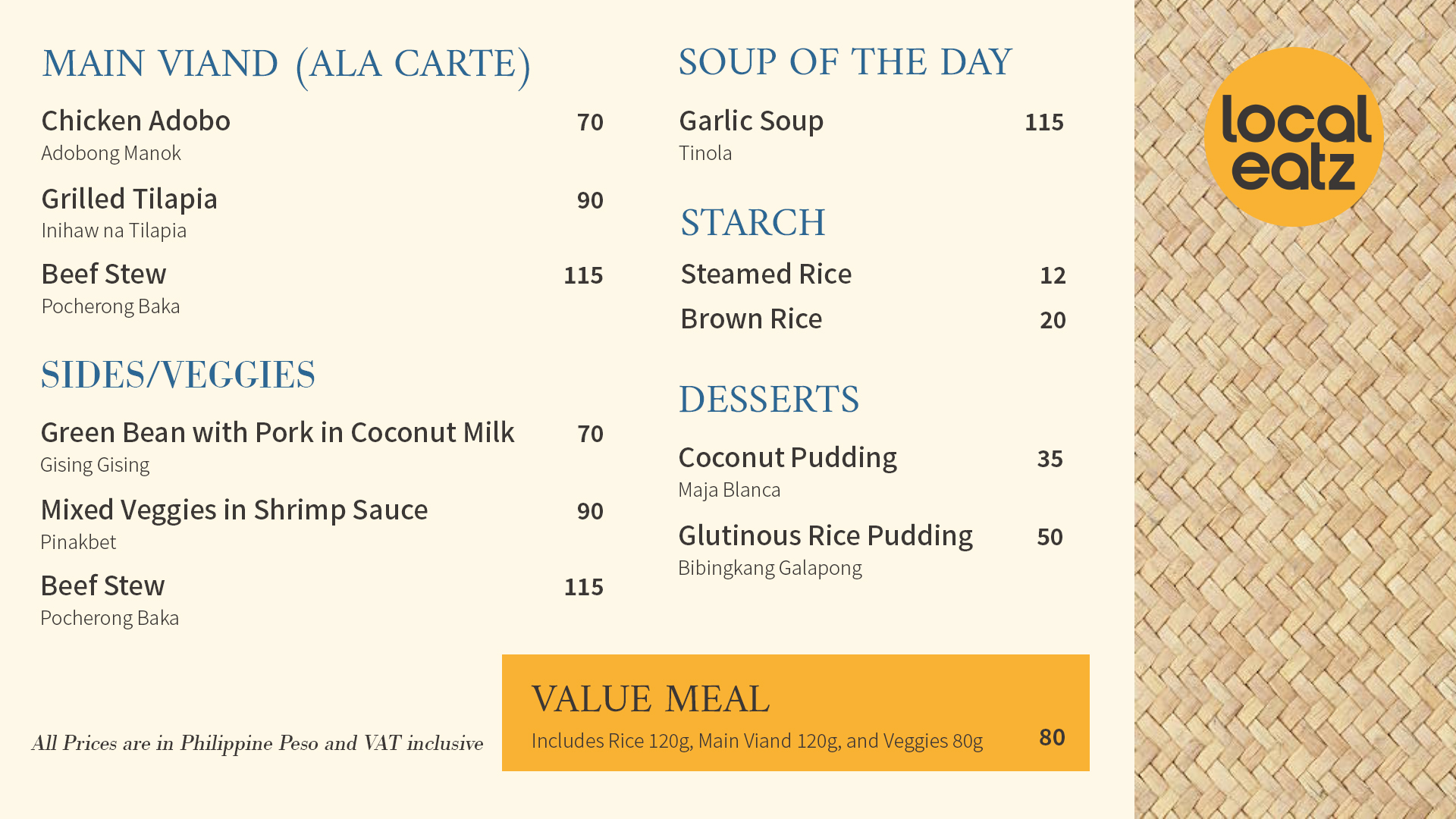This screenshot has width=1456, height=819.
Task: Click Mixed Veggies in Shrimp Sauce
Action: (234, 510)
